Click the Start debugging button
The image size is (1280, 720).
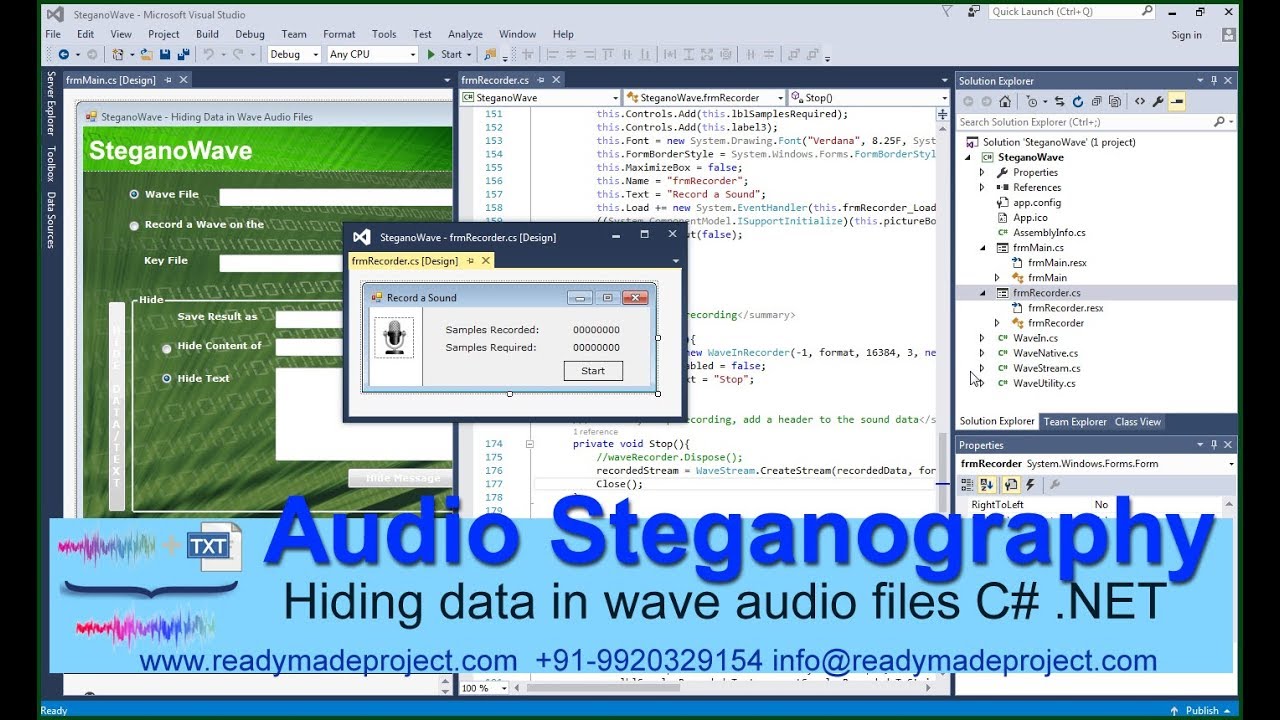445,55
